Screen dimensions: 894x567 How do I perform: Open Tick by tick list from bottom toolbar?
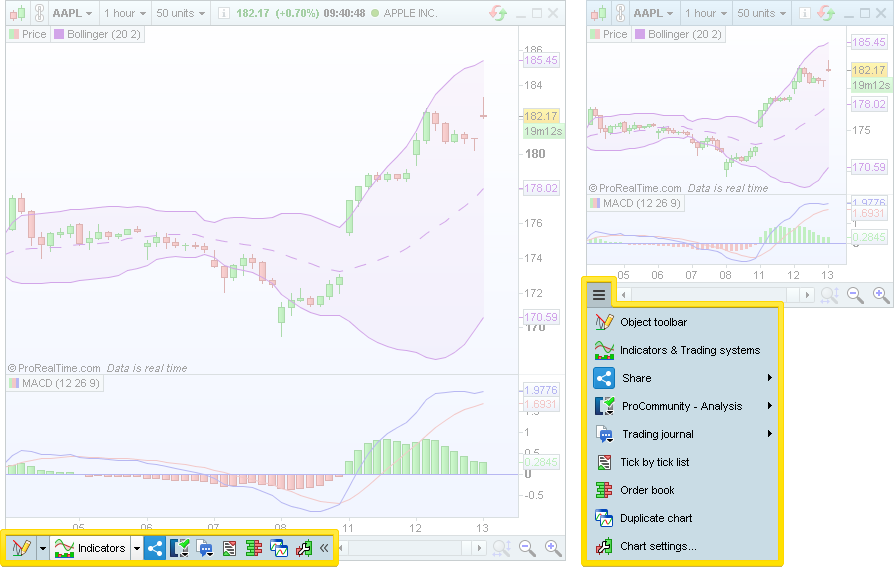[x=229, y=548]
